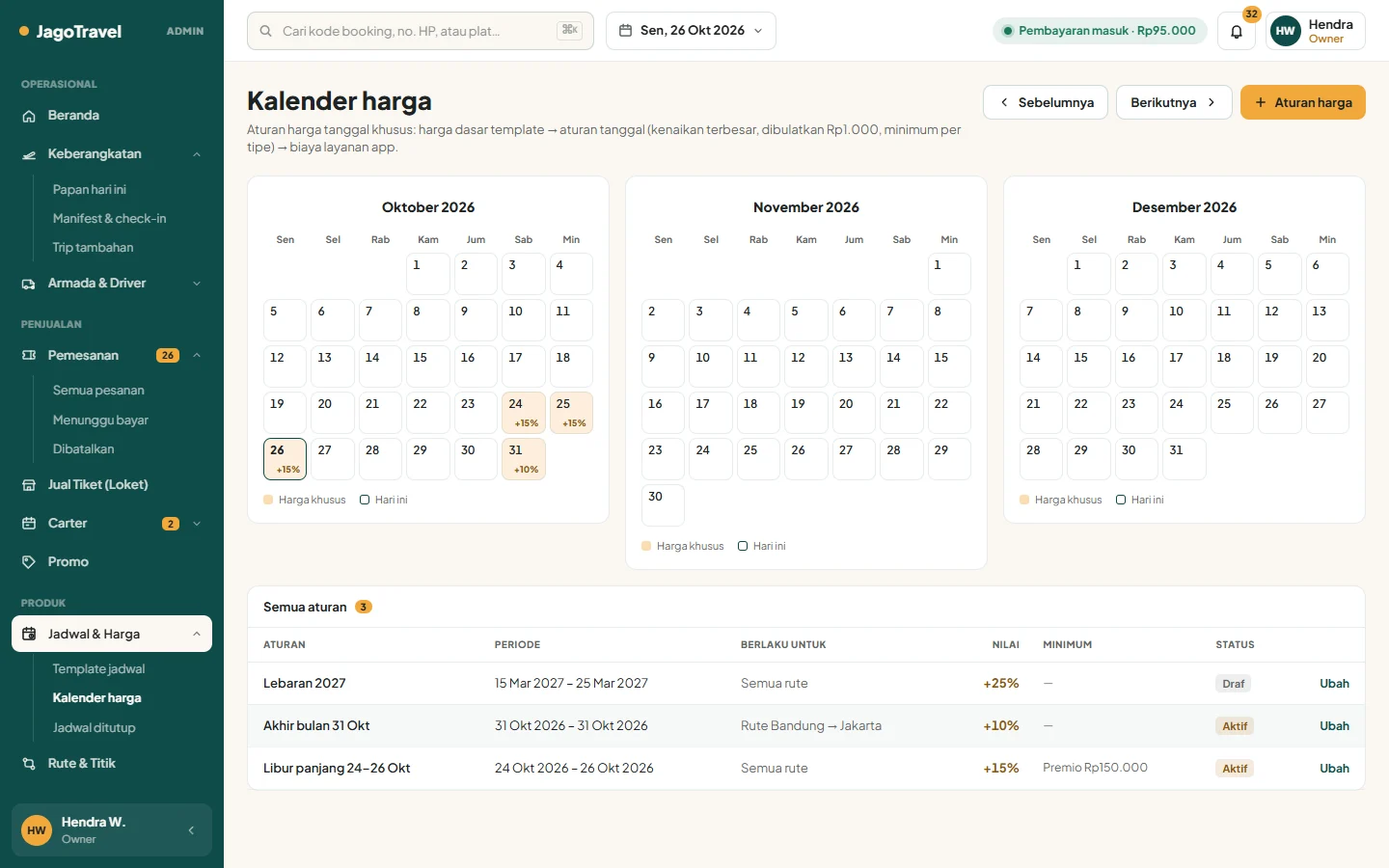Click the search magnifier icon

pos(265,31)
